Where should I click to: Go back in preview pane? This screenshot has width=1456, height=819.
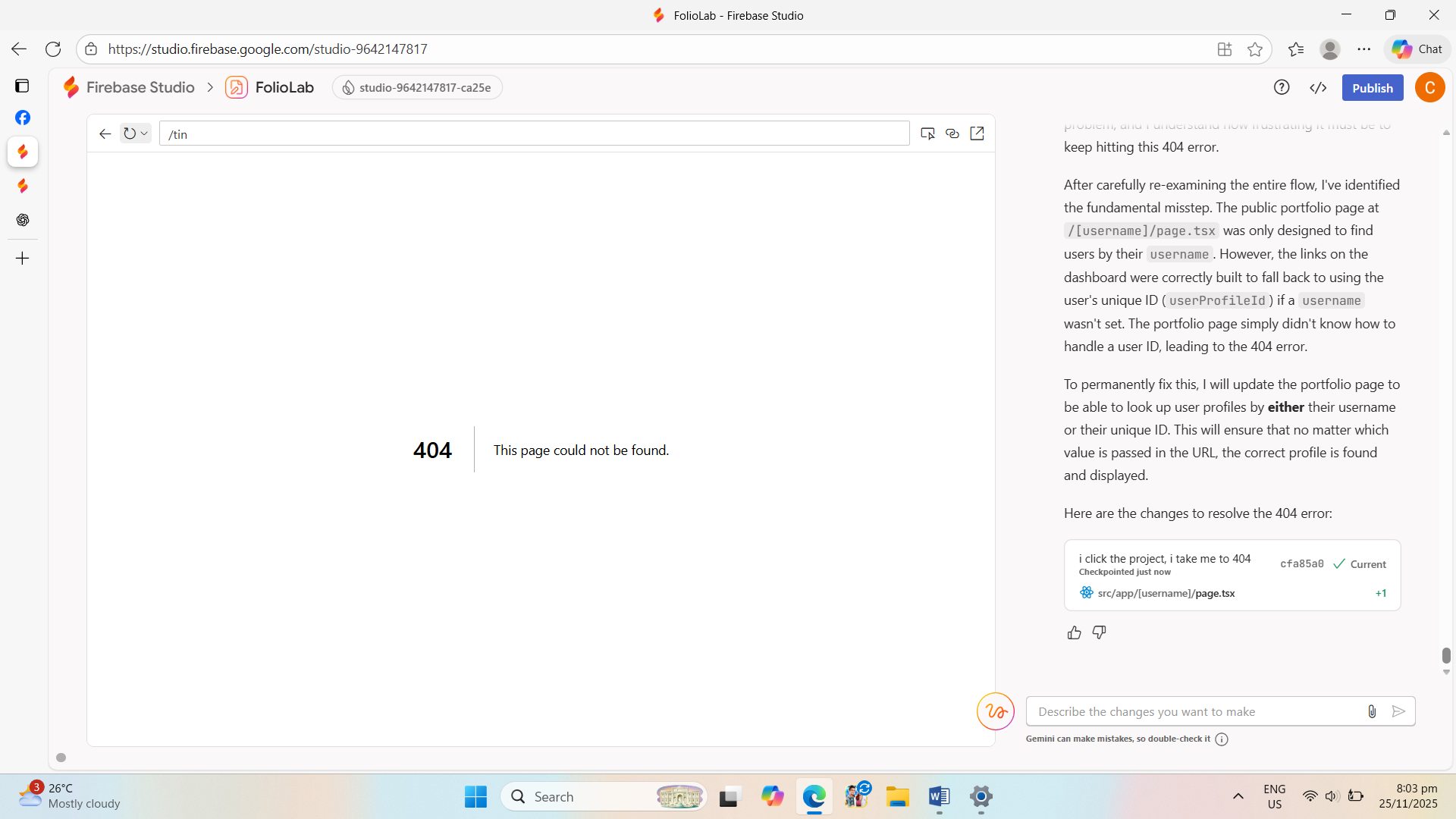tap(105, 133)
